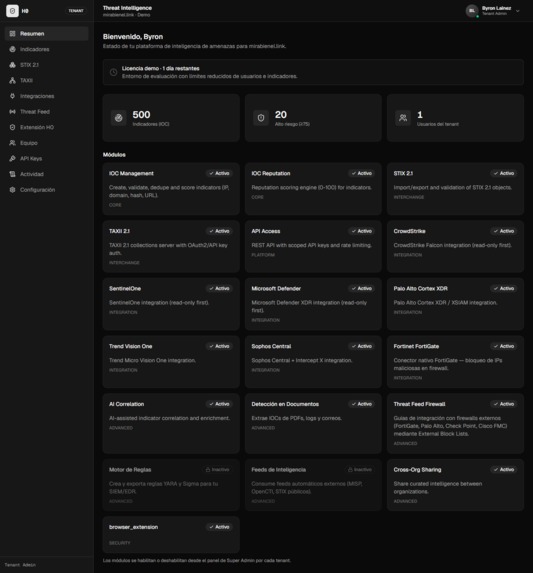Screen dimensions: 533x573
Task: Click the "SentinelOne" module title
Action: (x=125, y=289)
